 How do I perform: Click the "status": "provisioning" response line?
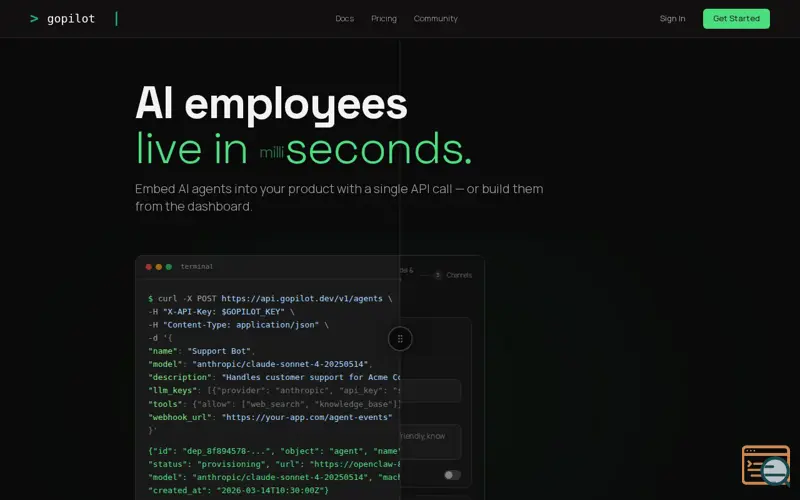tap(274, 464)
